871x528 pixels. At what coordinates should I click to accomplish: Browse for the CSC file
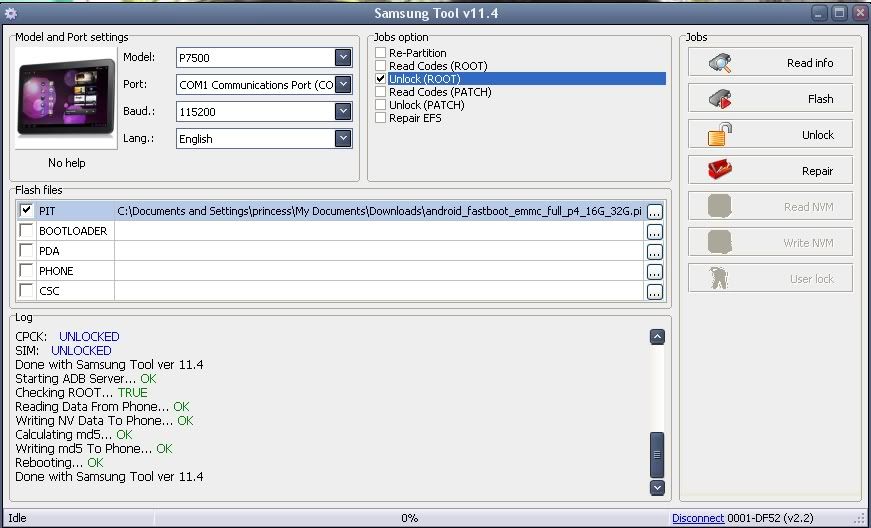654,292
